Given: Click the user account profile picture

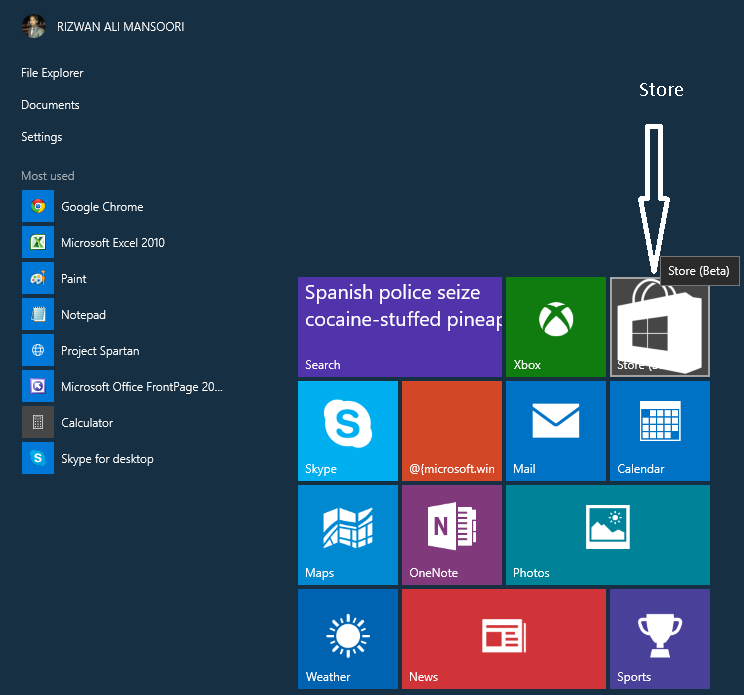Looking at the screenshot, I should [x=34, y=26].
